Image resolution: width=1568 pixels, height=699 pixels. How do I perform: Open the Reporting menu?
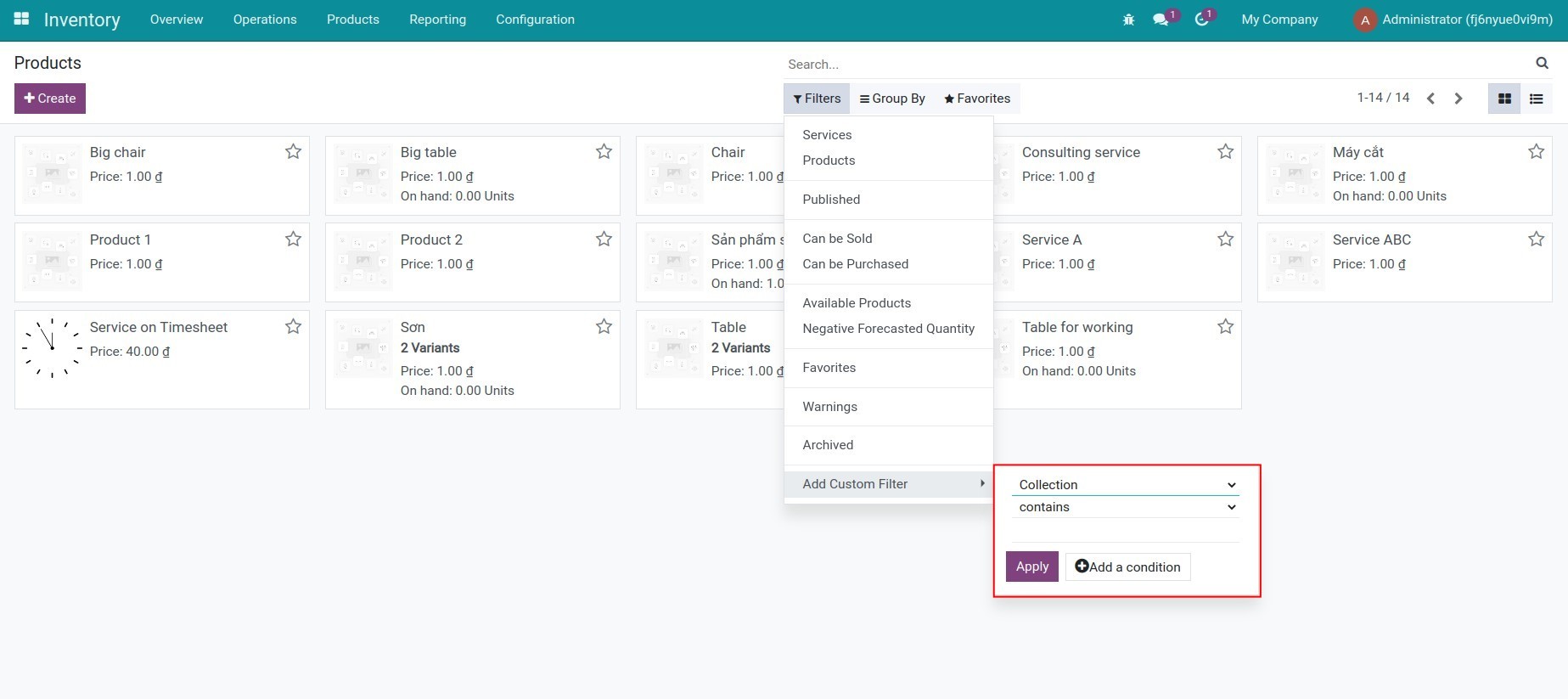[x=437, y=20]
